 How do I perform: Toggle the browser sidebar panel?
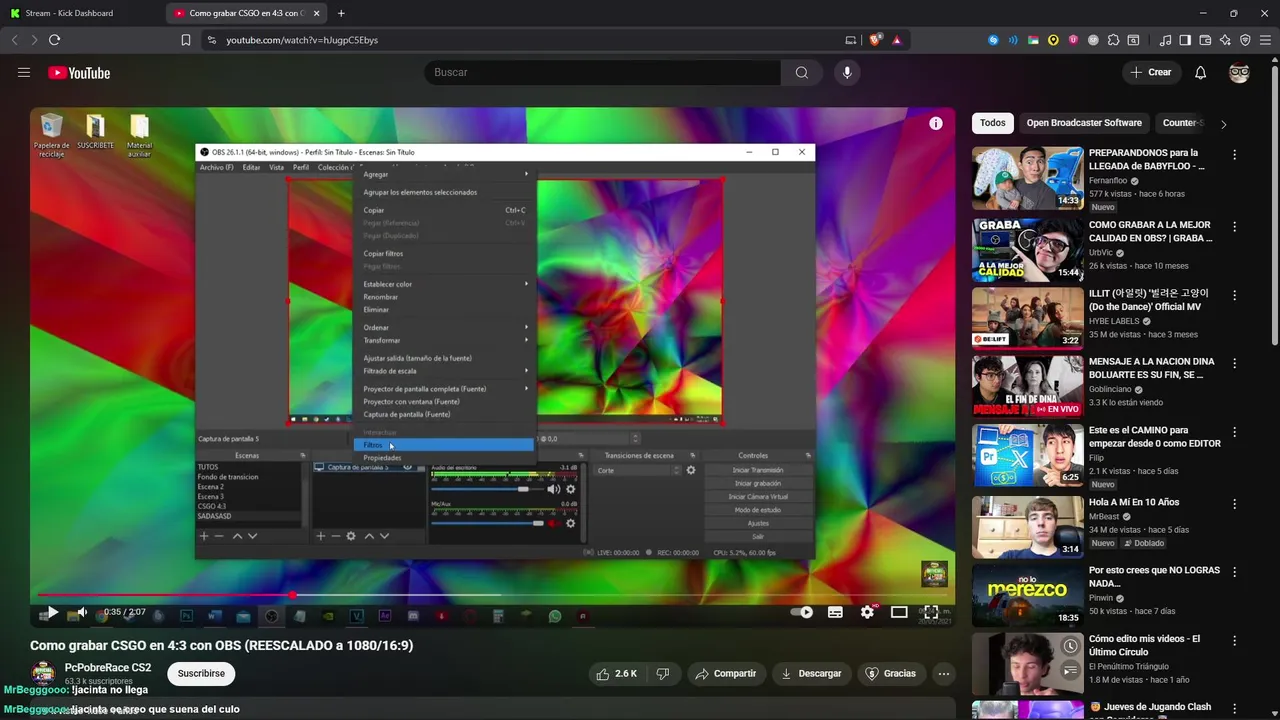coord(1185,40)
